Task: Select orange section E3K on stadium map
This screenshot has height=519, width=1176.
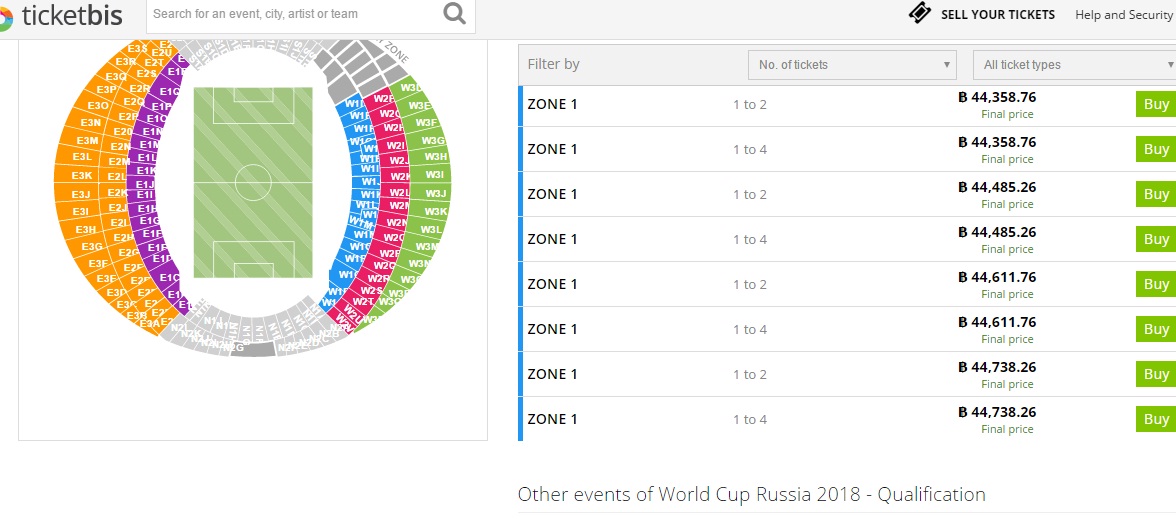Action: pos(81,176)
